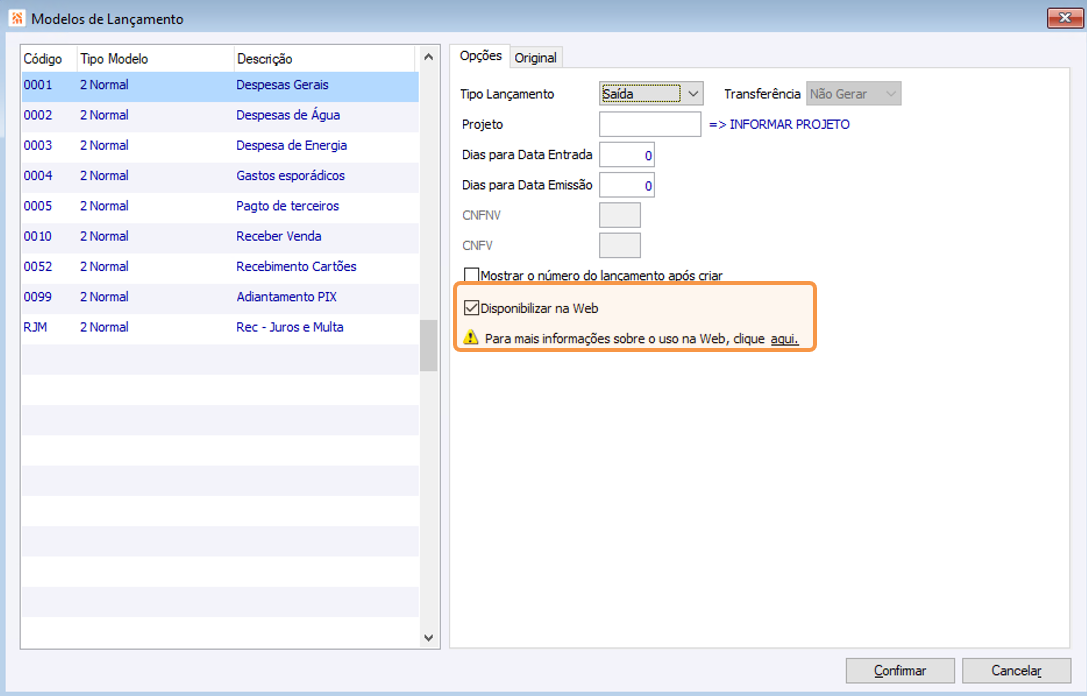The height and width of the screenshot is (696, 1087).
Task: Click the list scrollbar thumb
Action: point(428,345)
